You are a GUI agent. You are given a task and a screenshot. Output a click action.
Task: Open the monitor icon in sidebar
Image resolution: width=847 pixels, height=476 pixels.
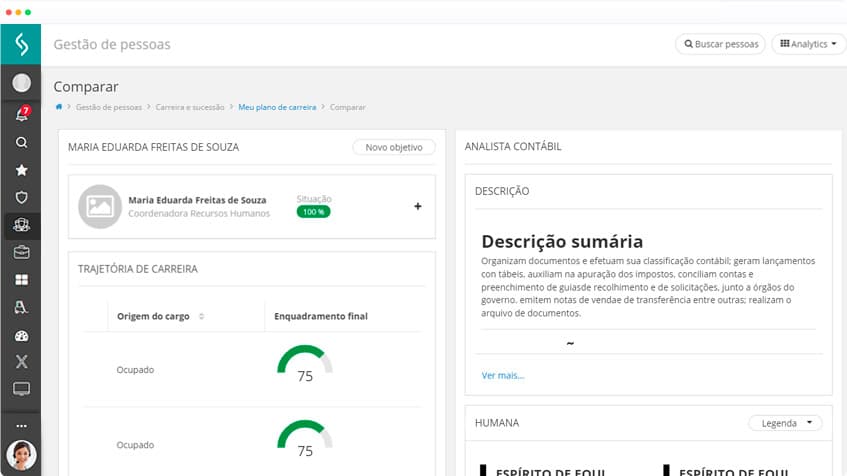tap(21, 389)
